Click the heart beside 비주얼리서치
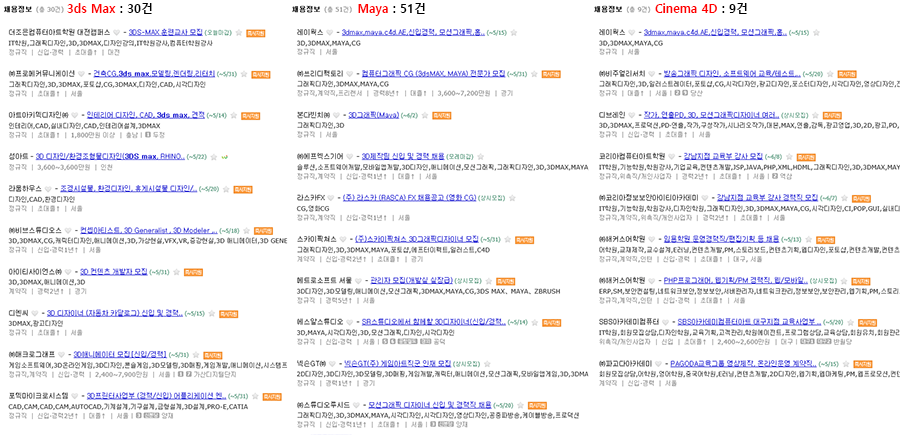Screen dimensions: 900x435 [651, 74]
